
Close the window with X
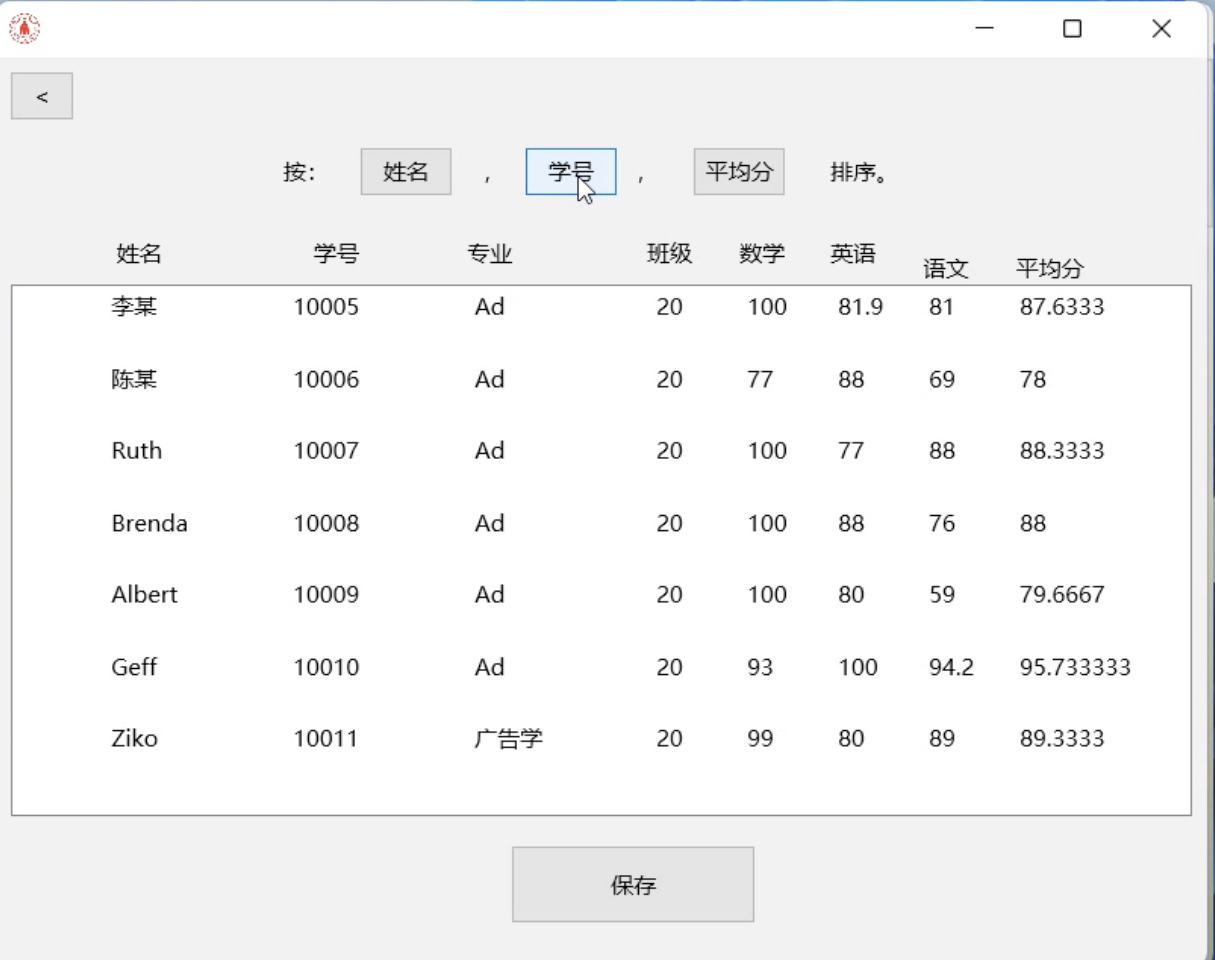click(x=1160, y=29)
